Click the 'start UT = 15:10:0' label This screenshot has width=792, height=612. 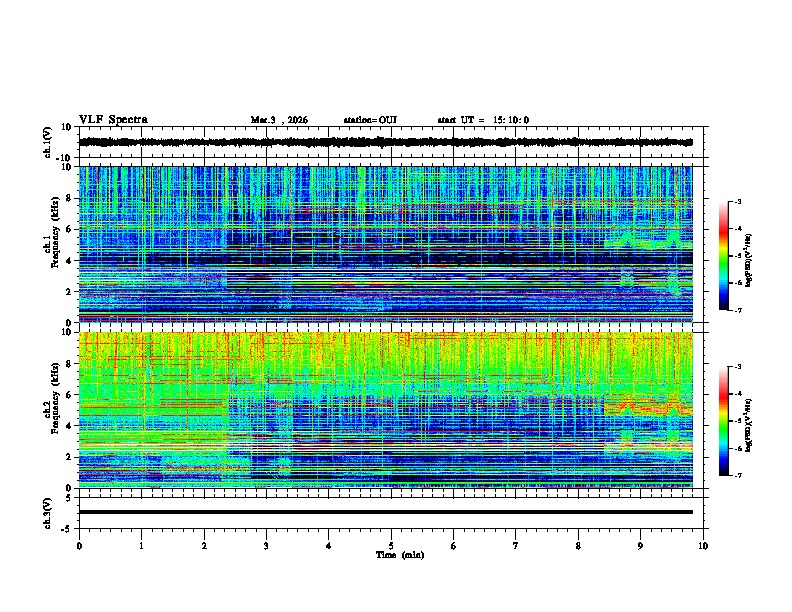[483, 120]
